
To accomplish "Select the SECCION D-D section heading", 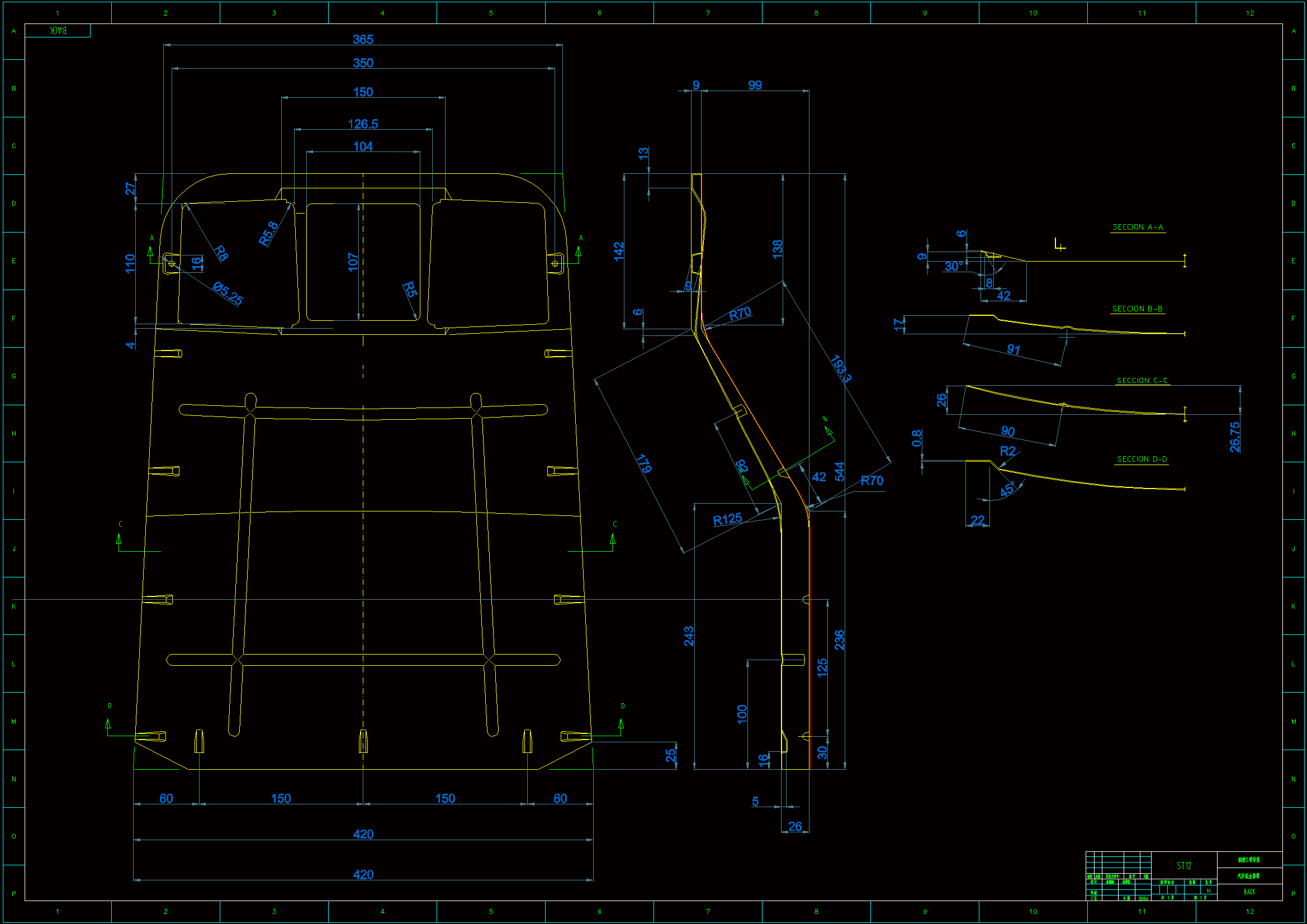I will tap(1142, 459).
